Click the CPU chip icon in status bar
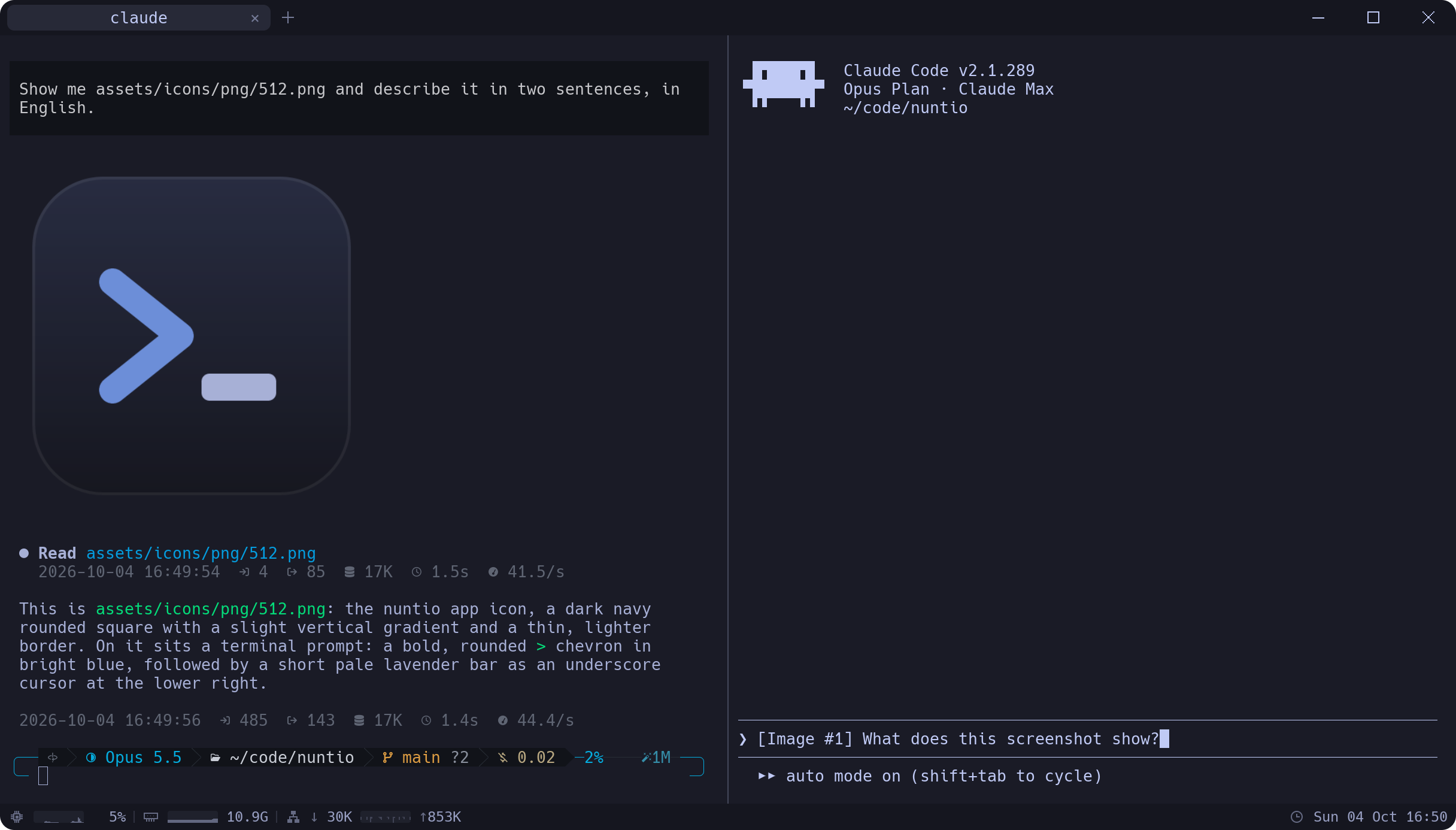This screenshot has height=830, width=1456. click(17, 817)
